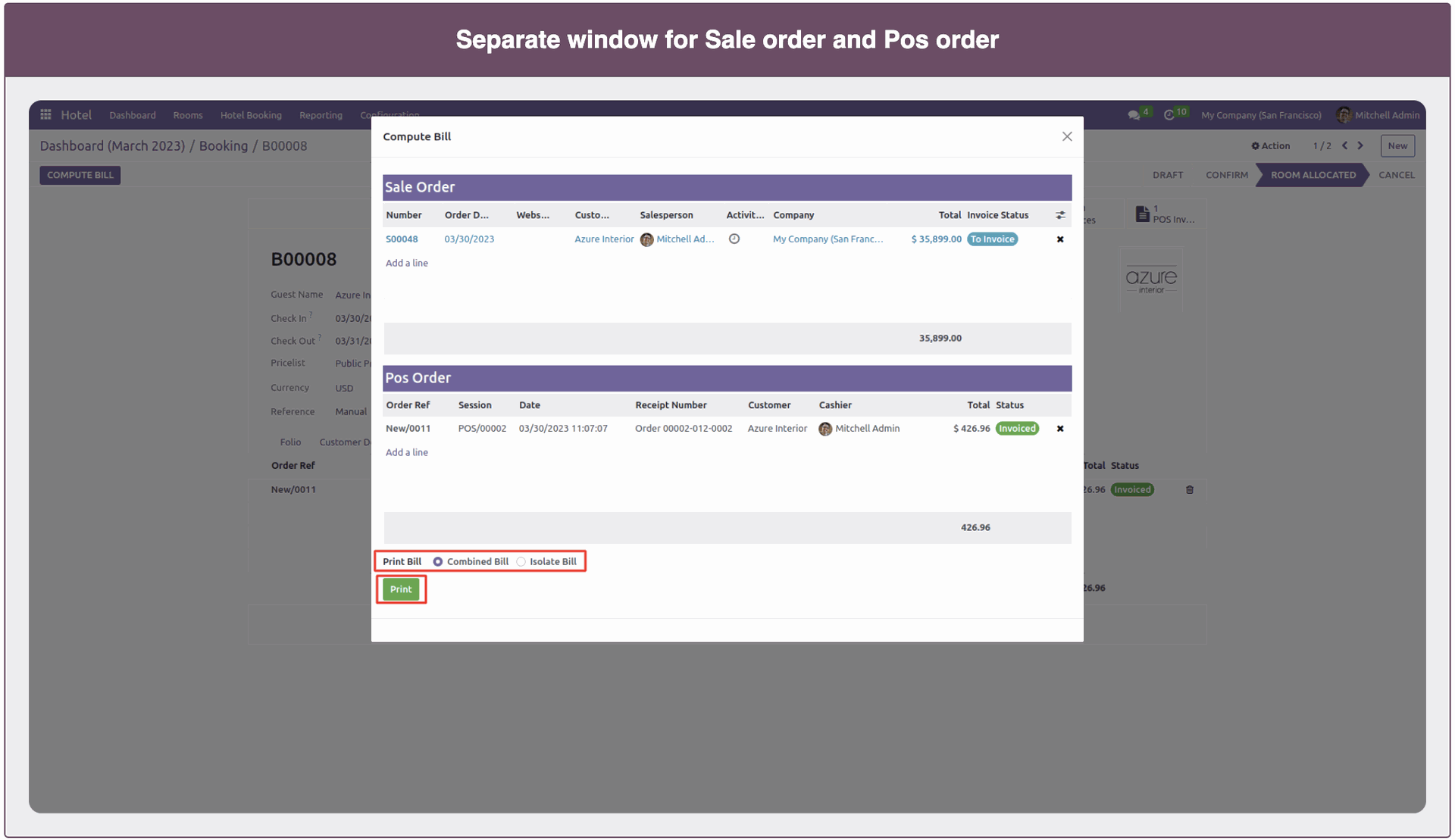Screen dimensions: 1455x840
Task: Click COMPUTE BILL button
Action: pyautogui.click(x=80, y=175)
